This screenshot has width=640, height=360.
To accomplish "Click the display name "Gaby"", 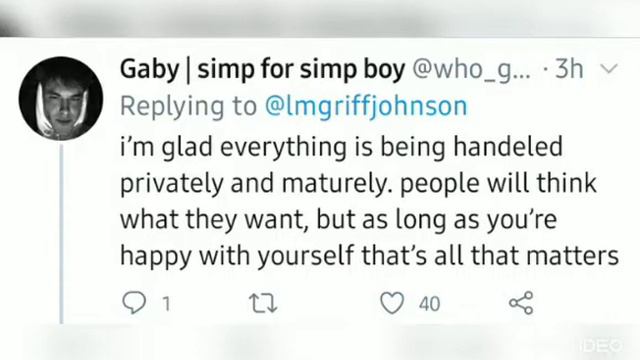I will tap(149, 69).
